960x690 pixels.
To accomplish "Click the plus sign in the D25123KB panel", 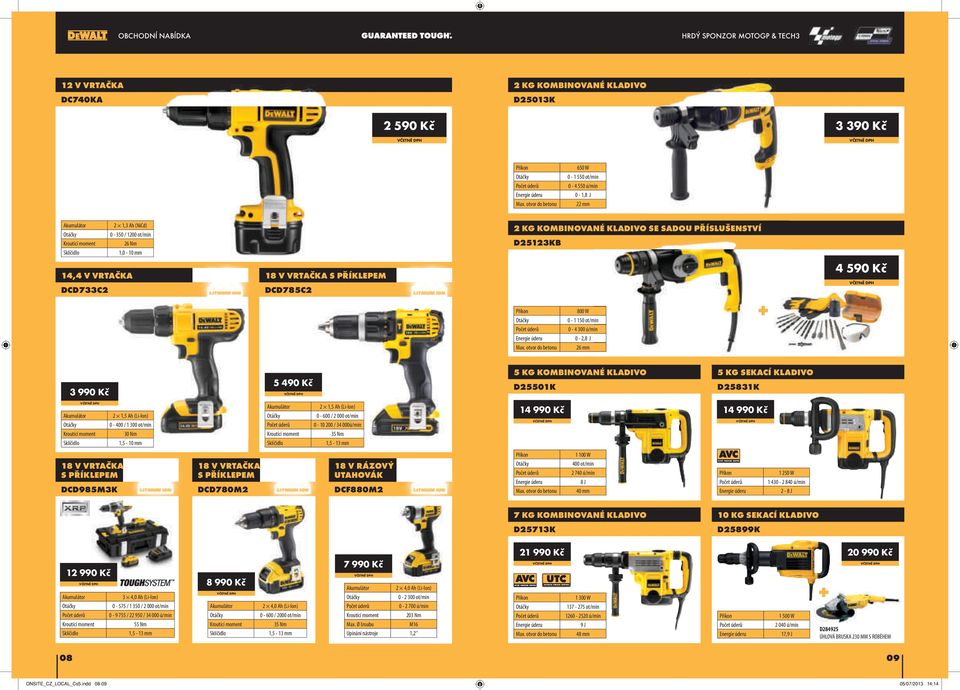I will [763, 310].
